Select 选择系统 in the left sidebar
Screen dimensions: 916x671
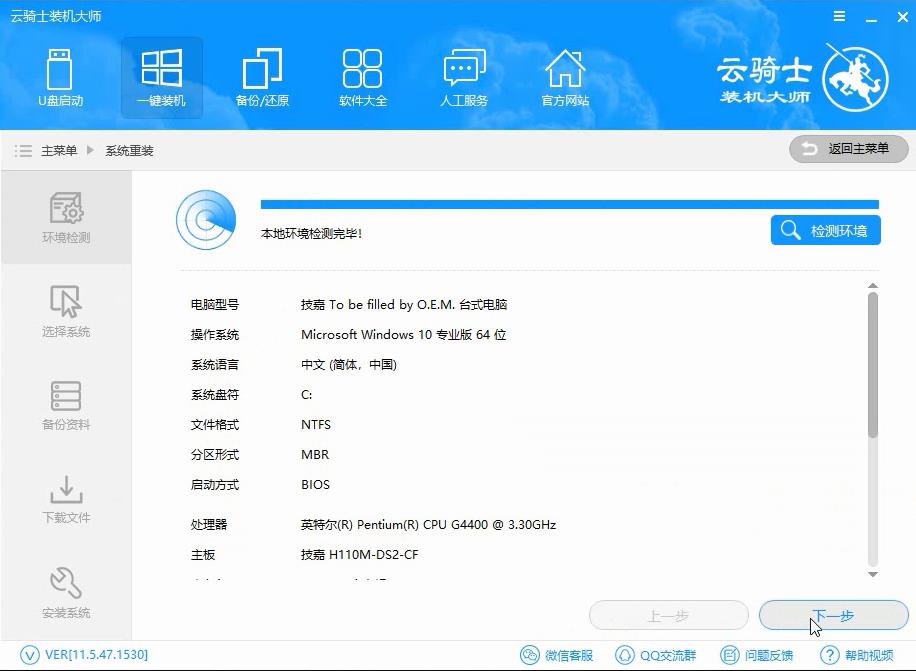[65, 310]
